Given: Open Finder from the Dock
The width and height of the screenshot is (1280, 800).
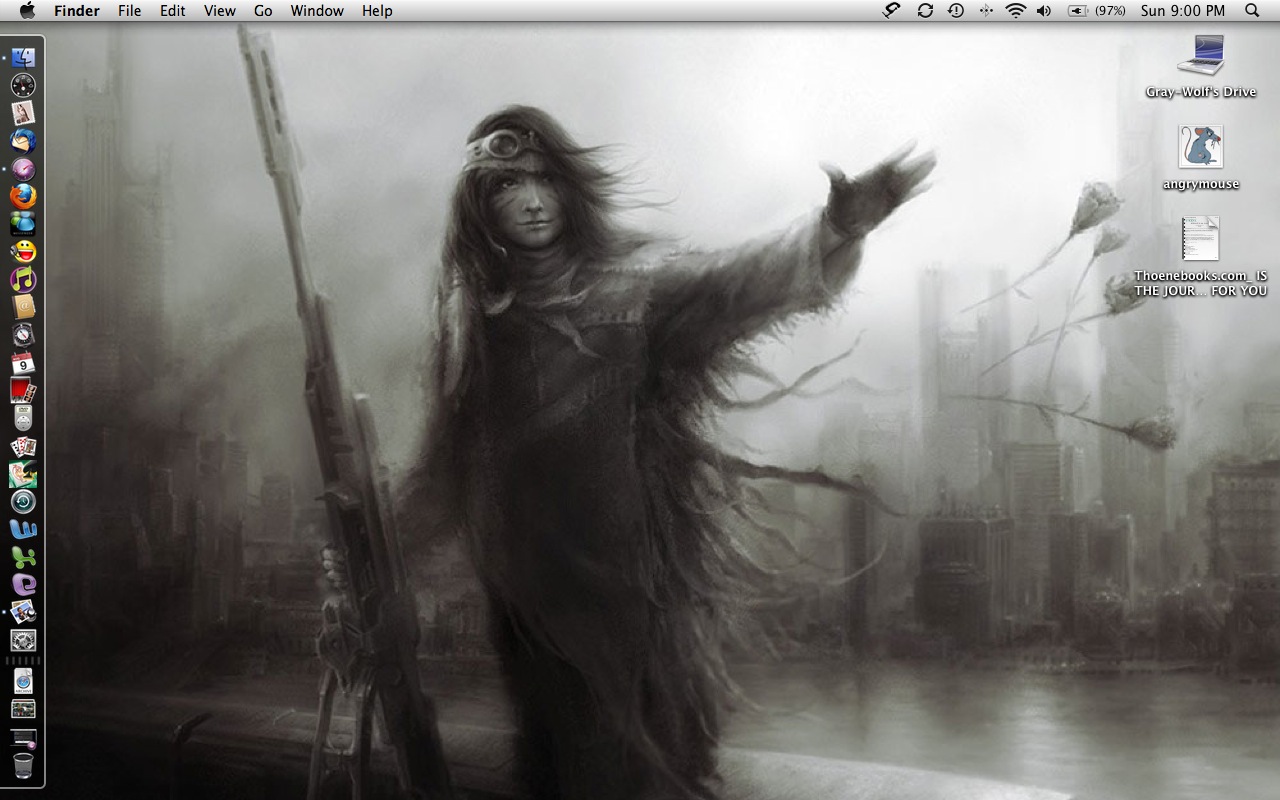Looking at the screenshot, I should 23,58.
